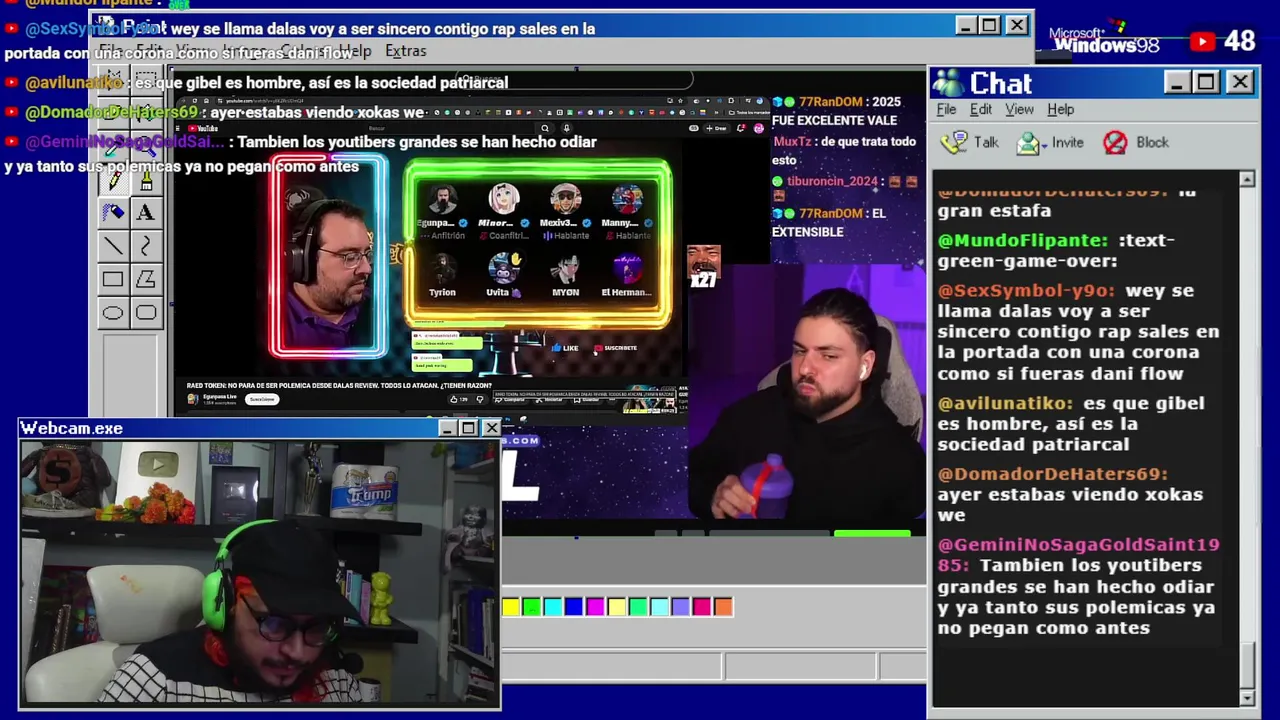The image size is (1280, 720).
Task: Click the Block label in Chat
Action: [1152, 143]
